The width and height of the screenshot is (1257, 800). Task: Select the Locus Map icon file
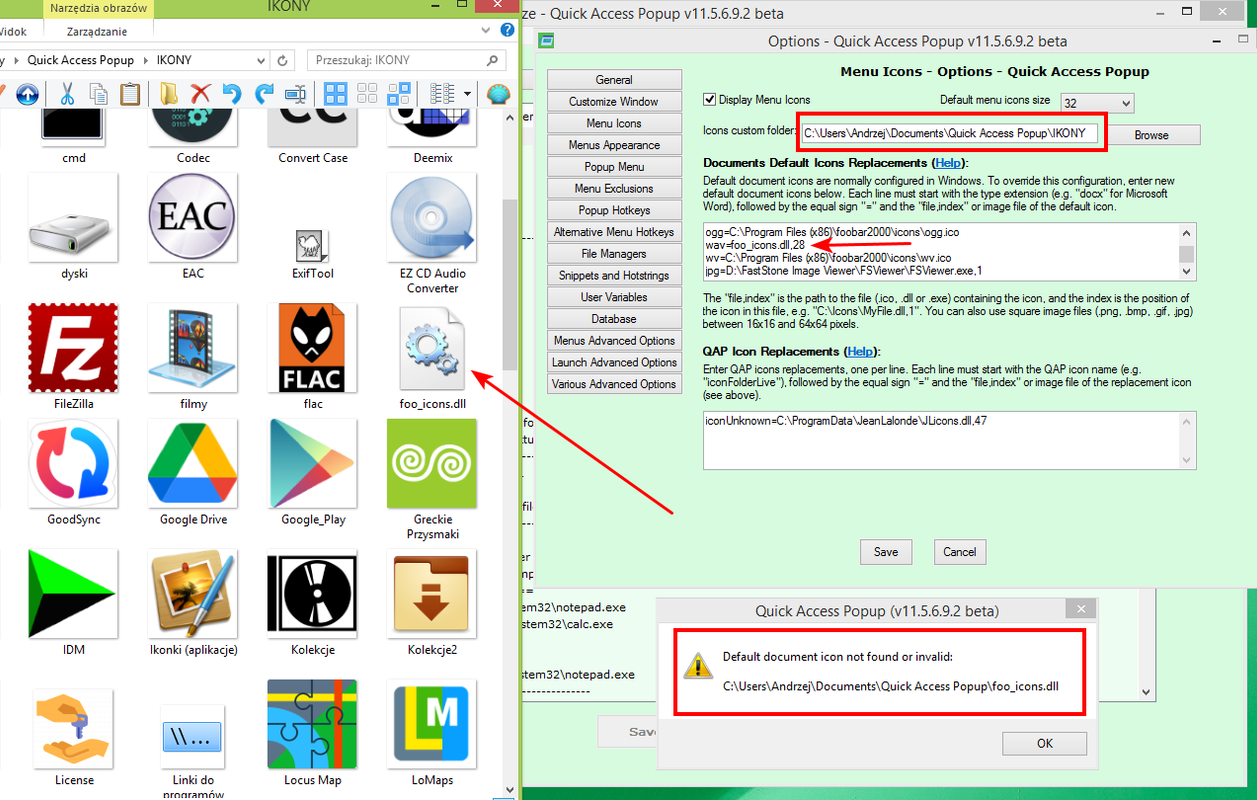click(313, 733)
